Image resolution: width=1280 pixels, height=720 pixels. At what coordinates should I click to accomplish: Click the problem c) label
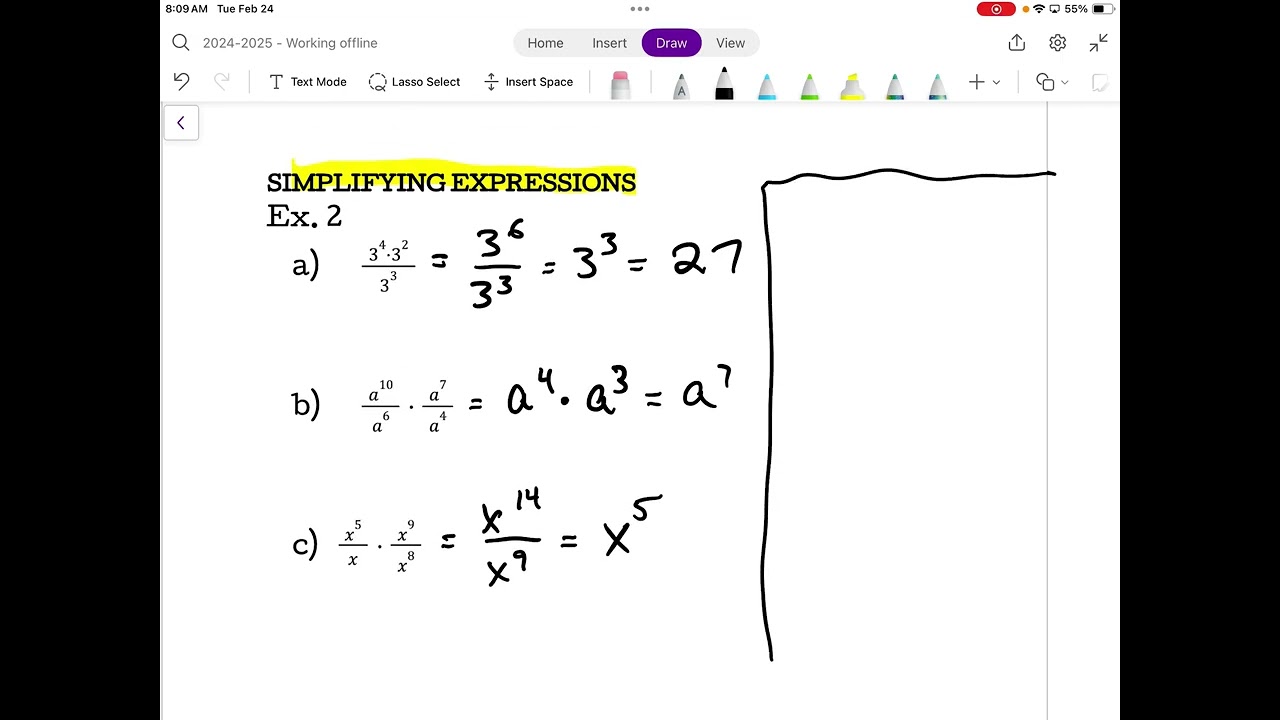click(305, 545)
